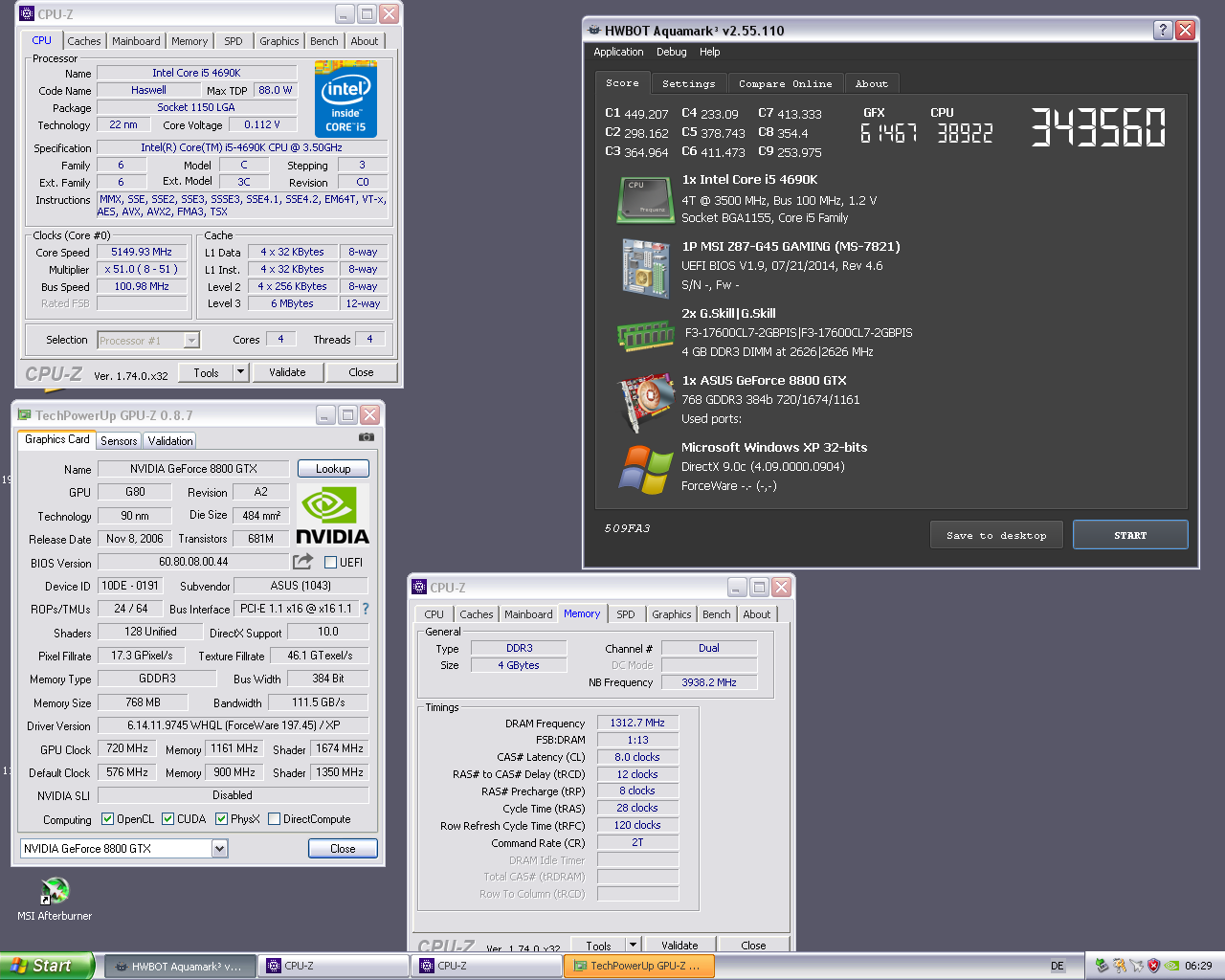Open the Help menu in Aquamark
Viewport: 1225px width, 980px height.
[x=709, y=52]
